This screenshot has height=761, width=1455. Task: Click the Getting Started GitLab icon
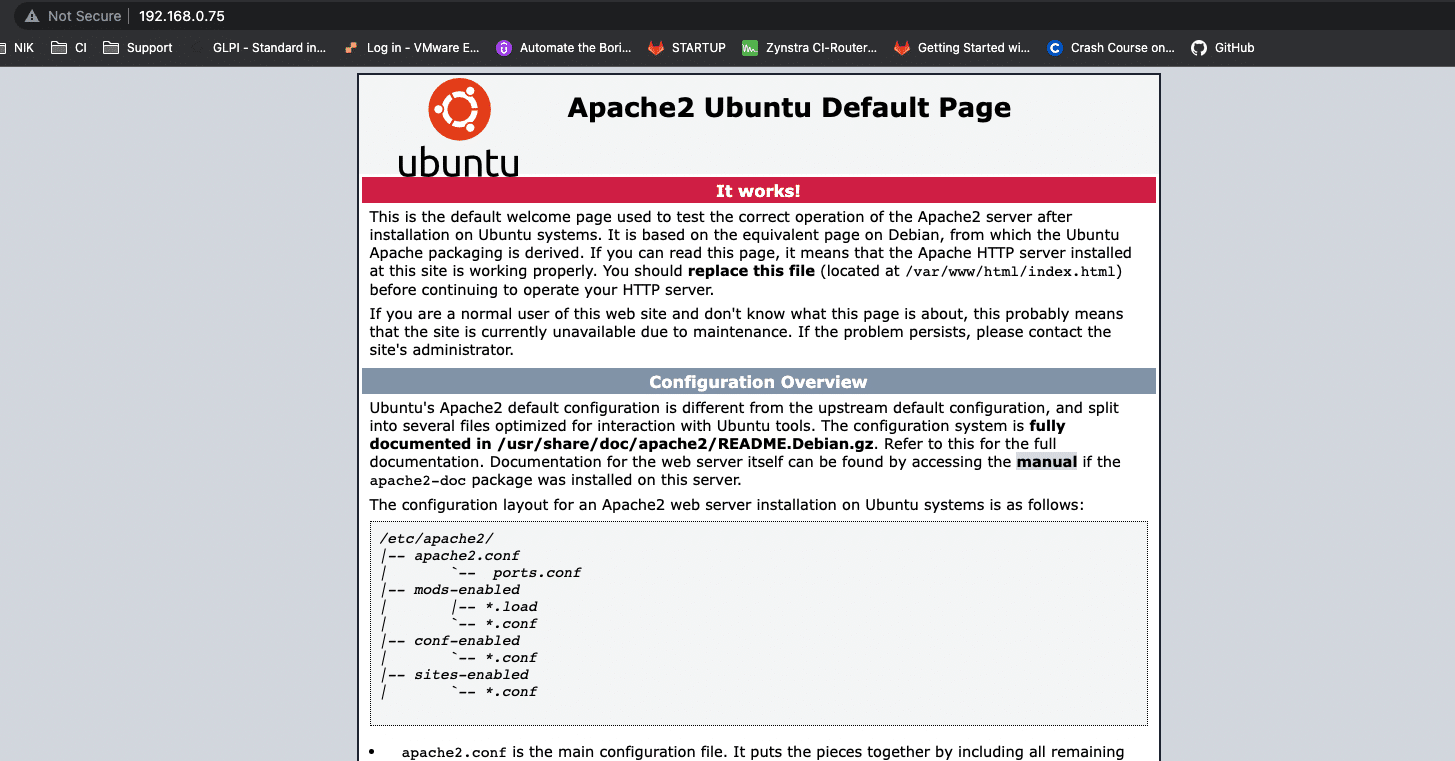click(x=901, y=47)
